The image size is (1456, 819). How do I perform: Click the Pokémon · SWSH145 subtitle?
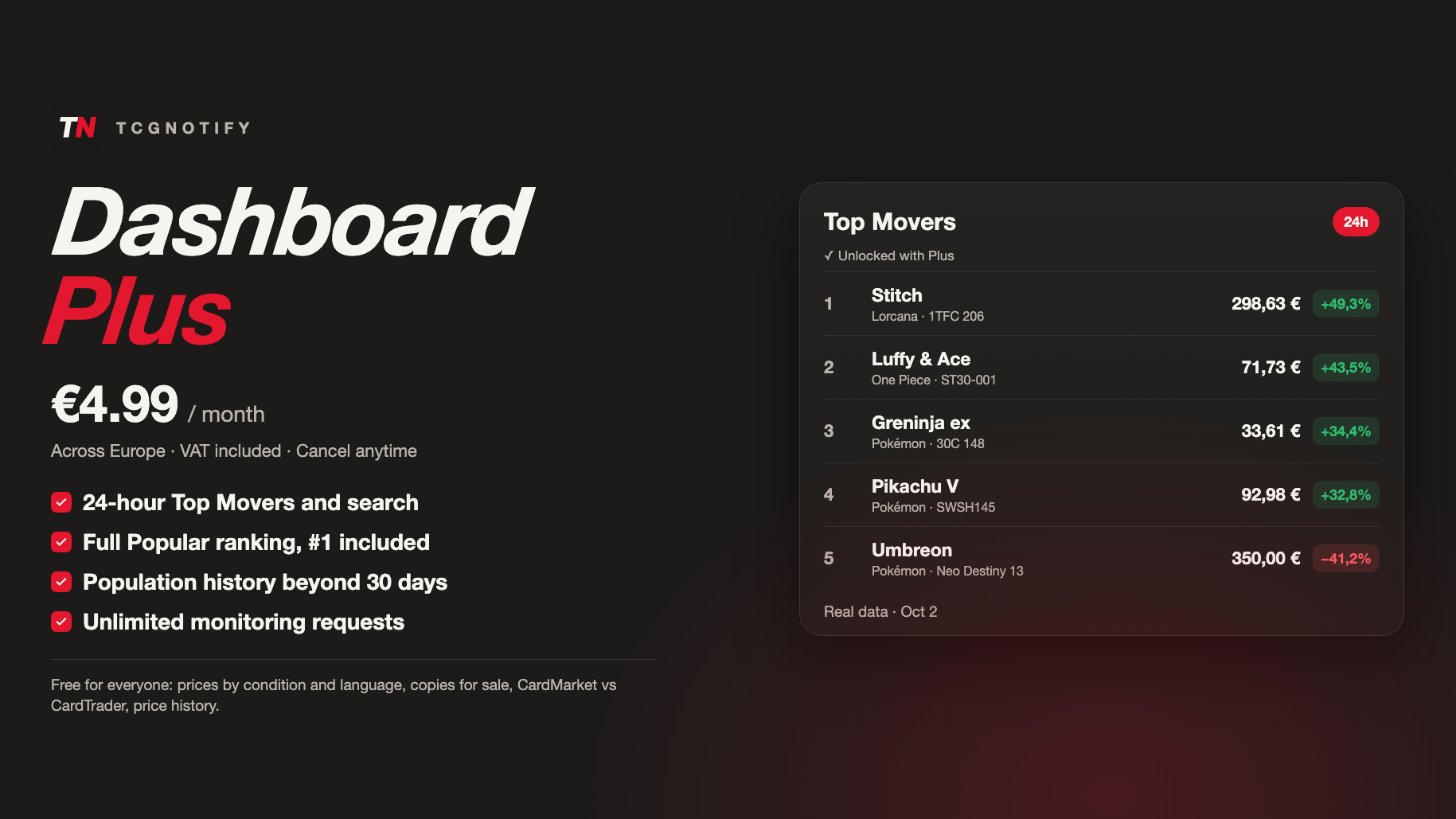(x=933, y=507)
